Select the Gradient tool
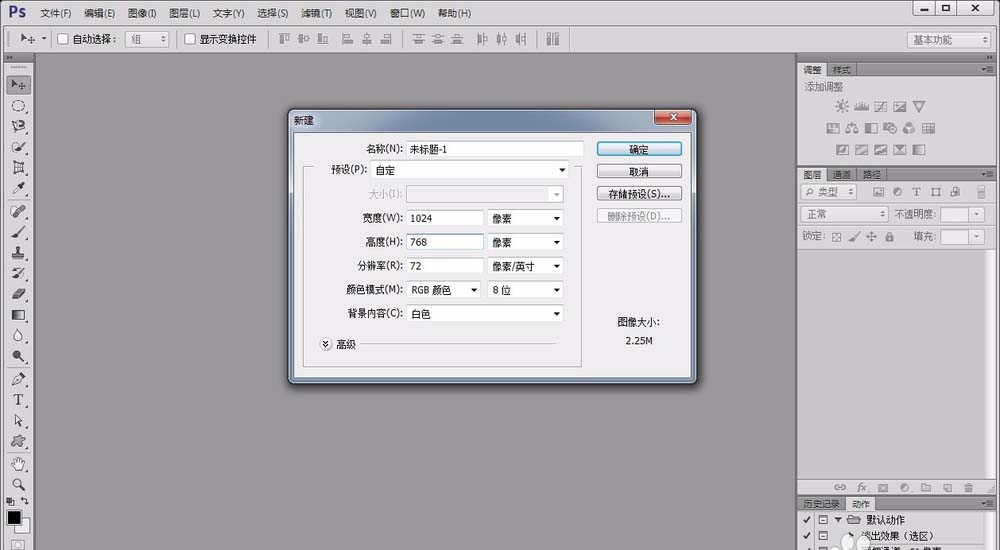The height and width of the screenshot is (550, 1000). coord(18,315)
